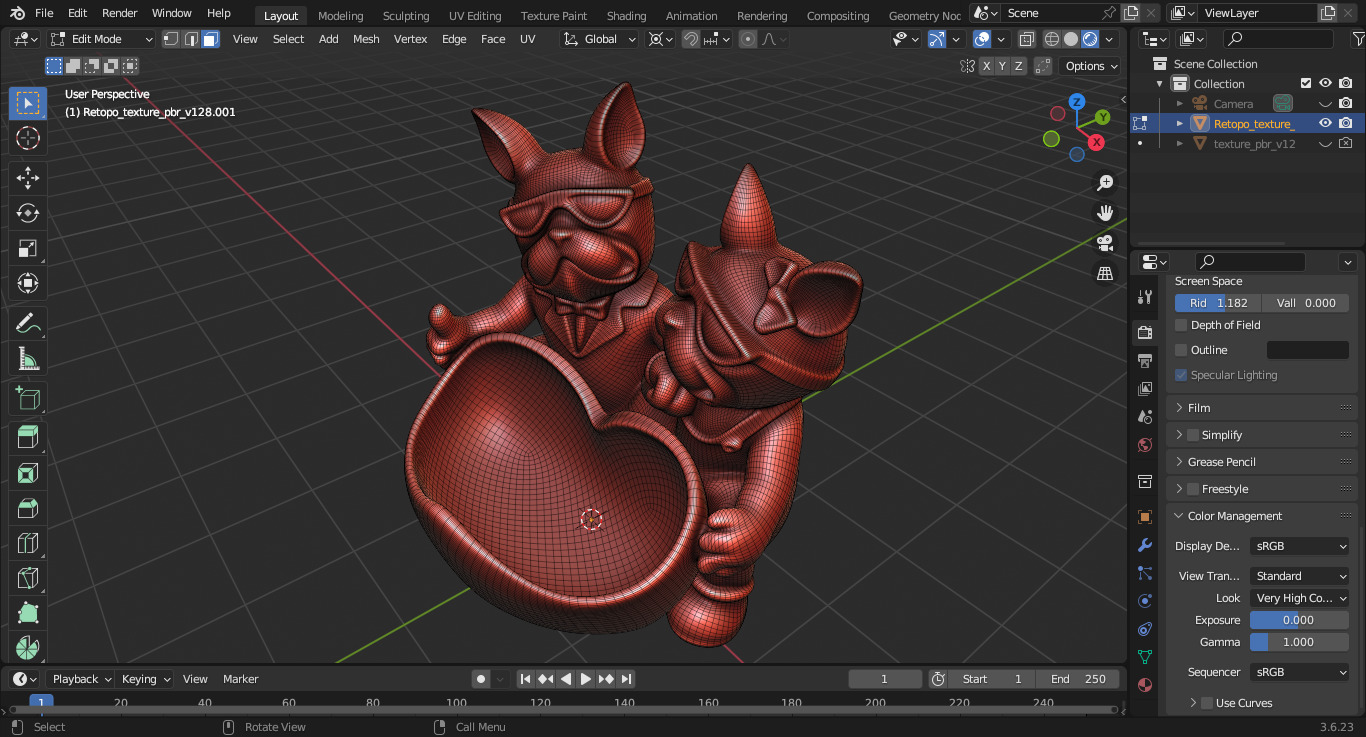This screenshot has width=1366, height=737.
Task: Select the Add Cube tool
Action: (28, 398)
